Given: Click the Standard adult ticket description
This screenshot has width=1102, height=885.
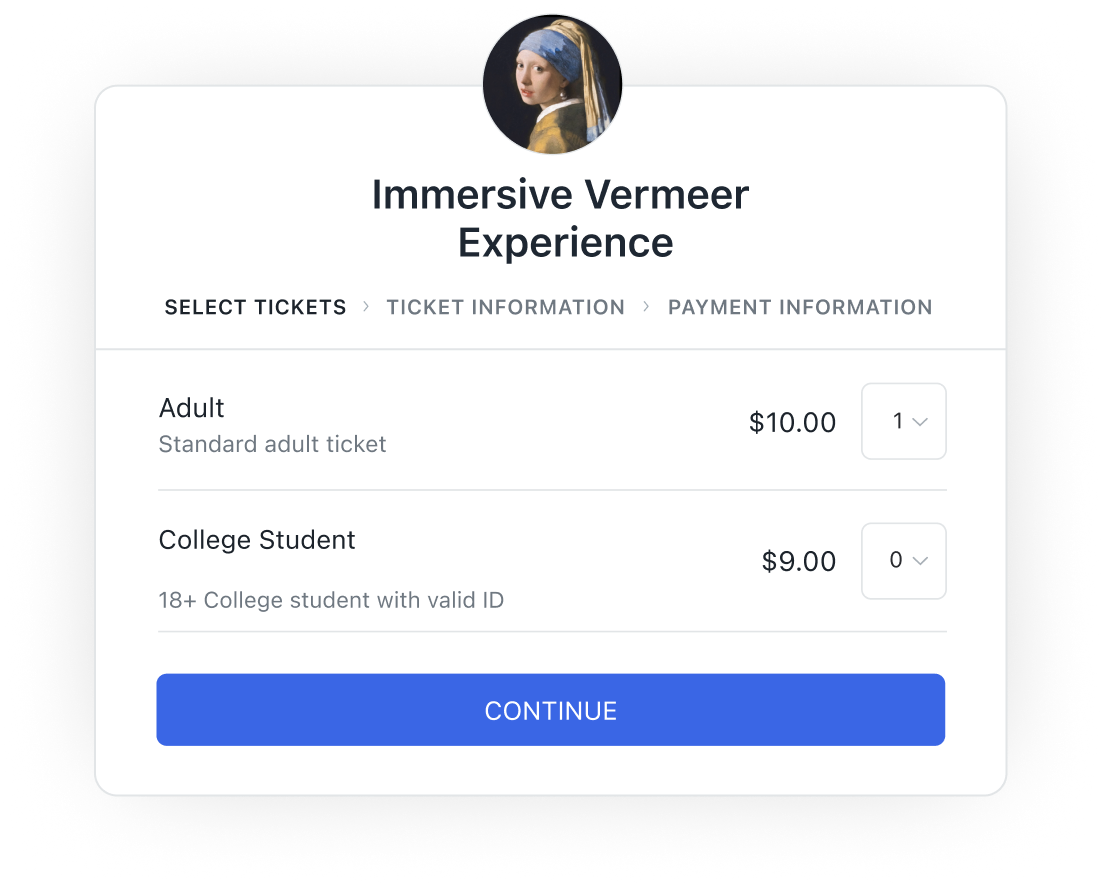Looking at the screenshot, I should click(272, 444).
